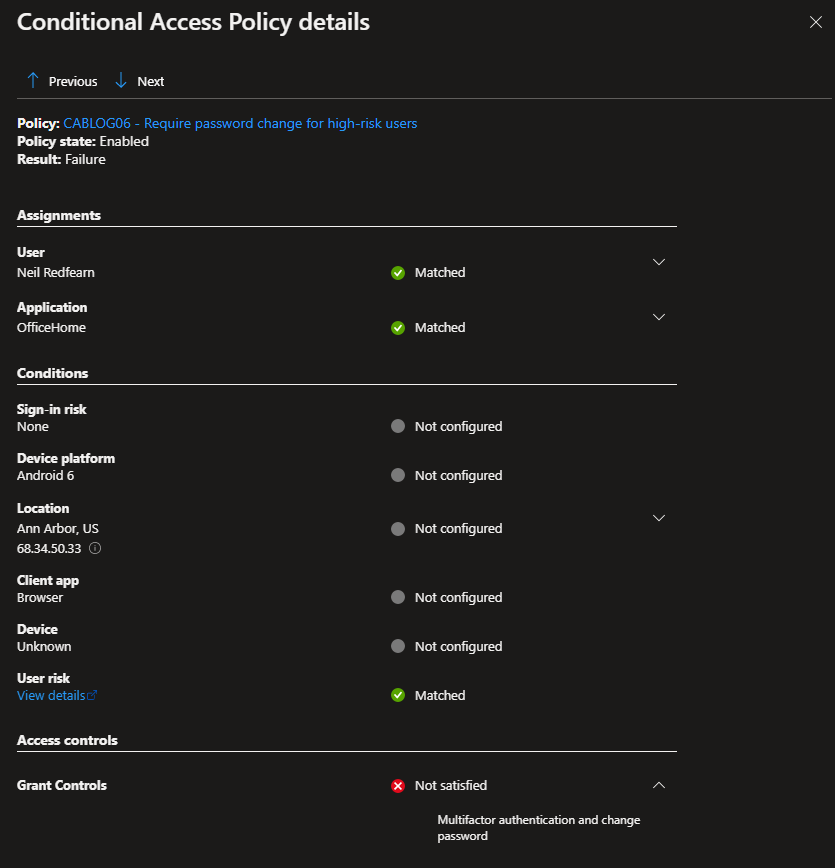Image resolution: width=835 pixels, height=868 pixels.
Task: Expand the Location condition chevron
Action: 658,518
